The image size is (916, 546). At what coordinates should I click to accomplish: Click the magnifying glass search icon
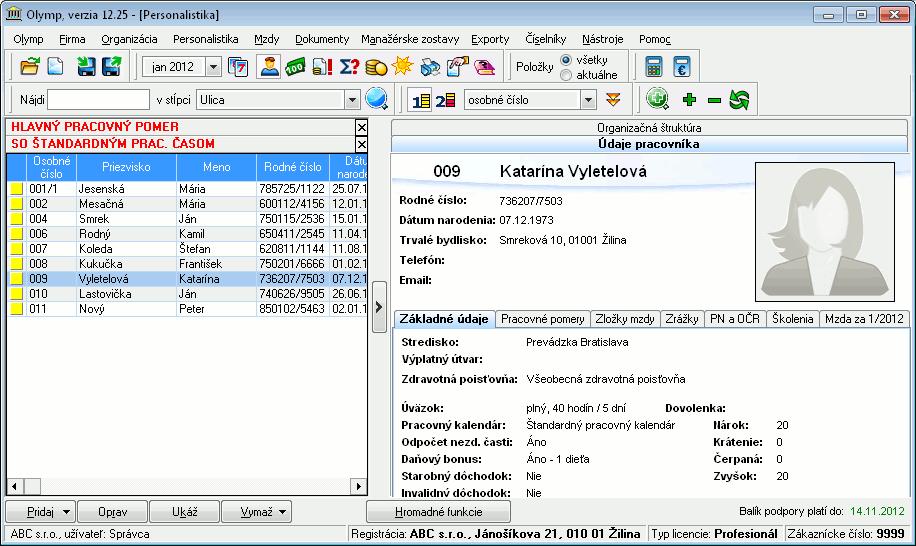(x=377, y=99)
